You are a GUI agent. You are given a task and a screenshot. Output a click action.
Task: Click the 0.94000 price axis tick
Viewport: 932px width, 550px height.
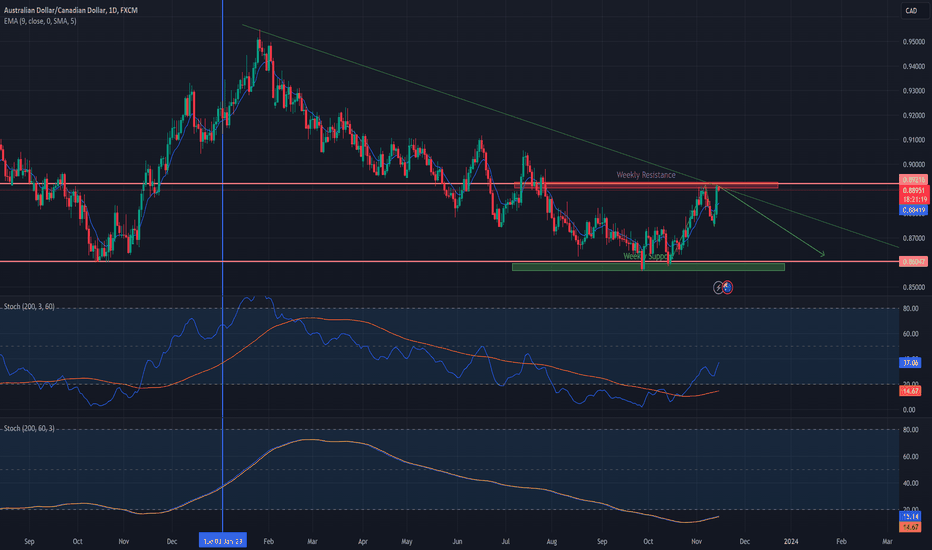coord(914,67)
